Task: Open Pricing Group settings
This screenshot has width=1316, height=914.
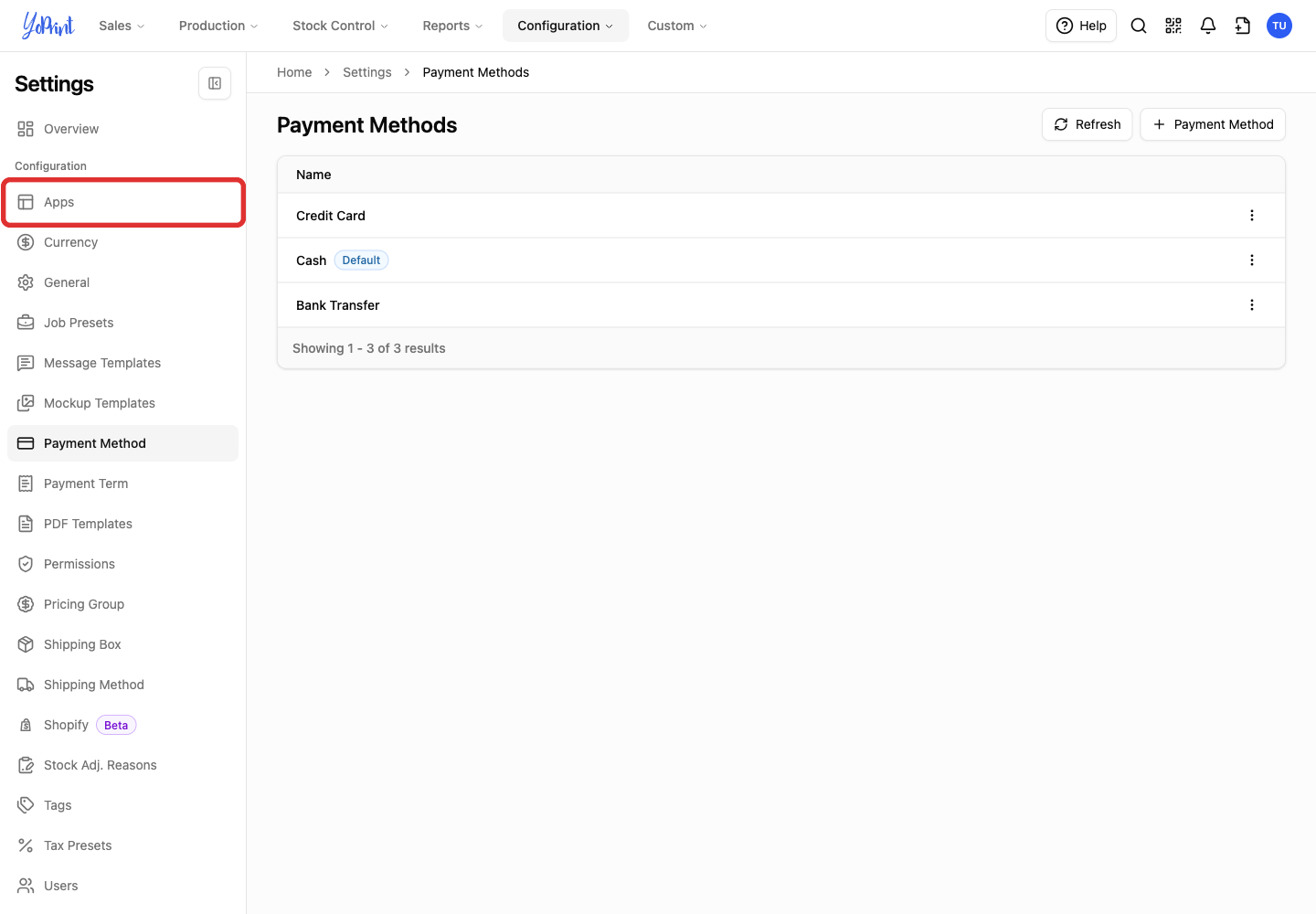Action: click(x=122, y=604)
